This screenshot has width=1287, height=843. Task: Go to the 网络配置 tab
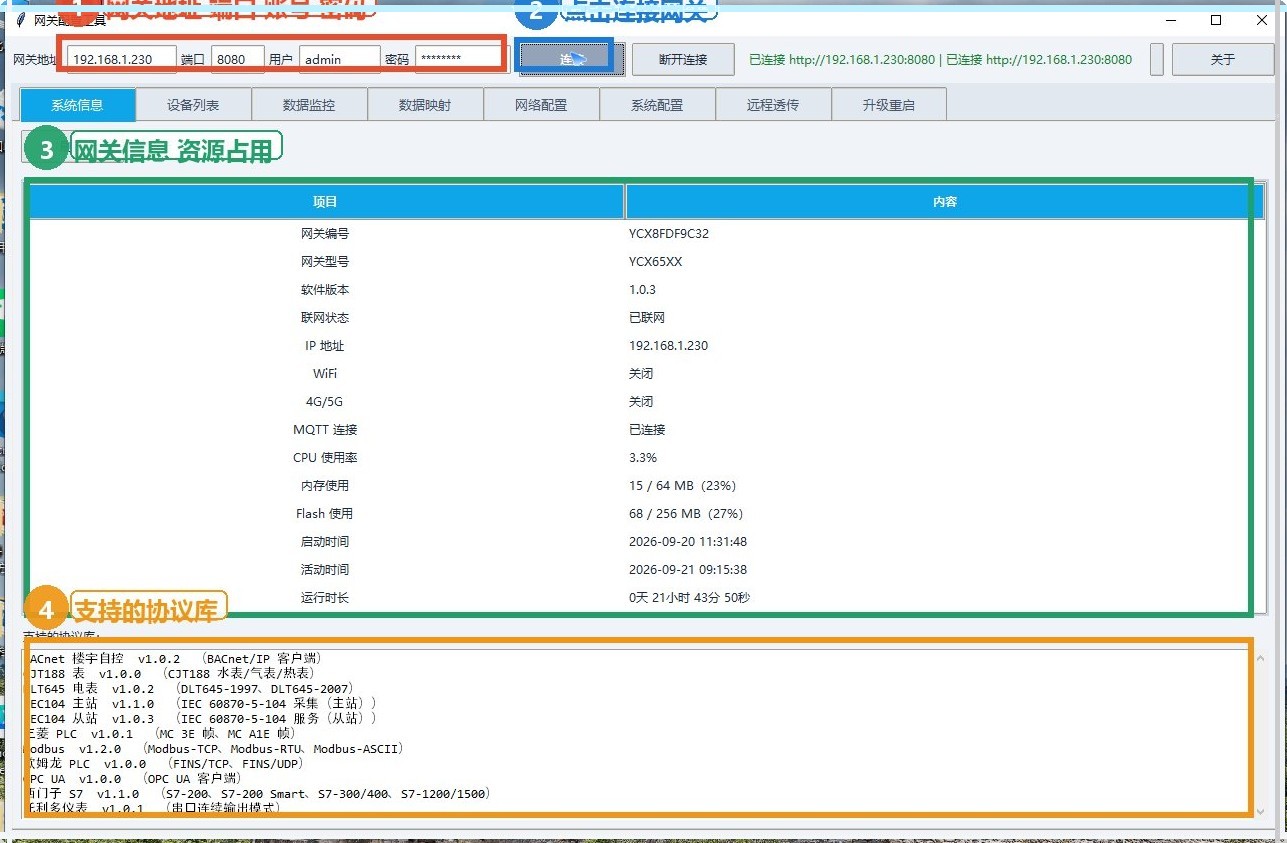coord(541,104)
